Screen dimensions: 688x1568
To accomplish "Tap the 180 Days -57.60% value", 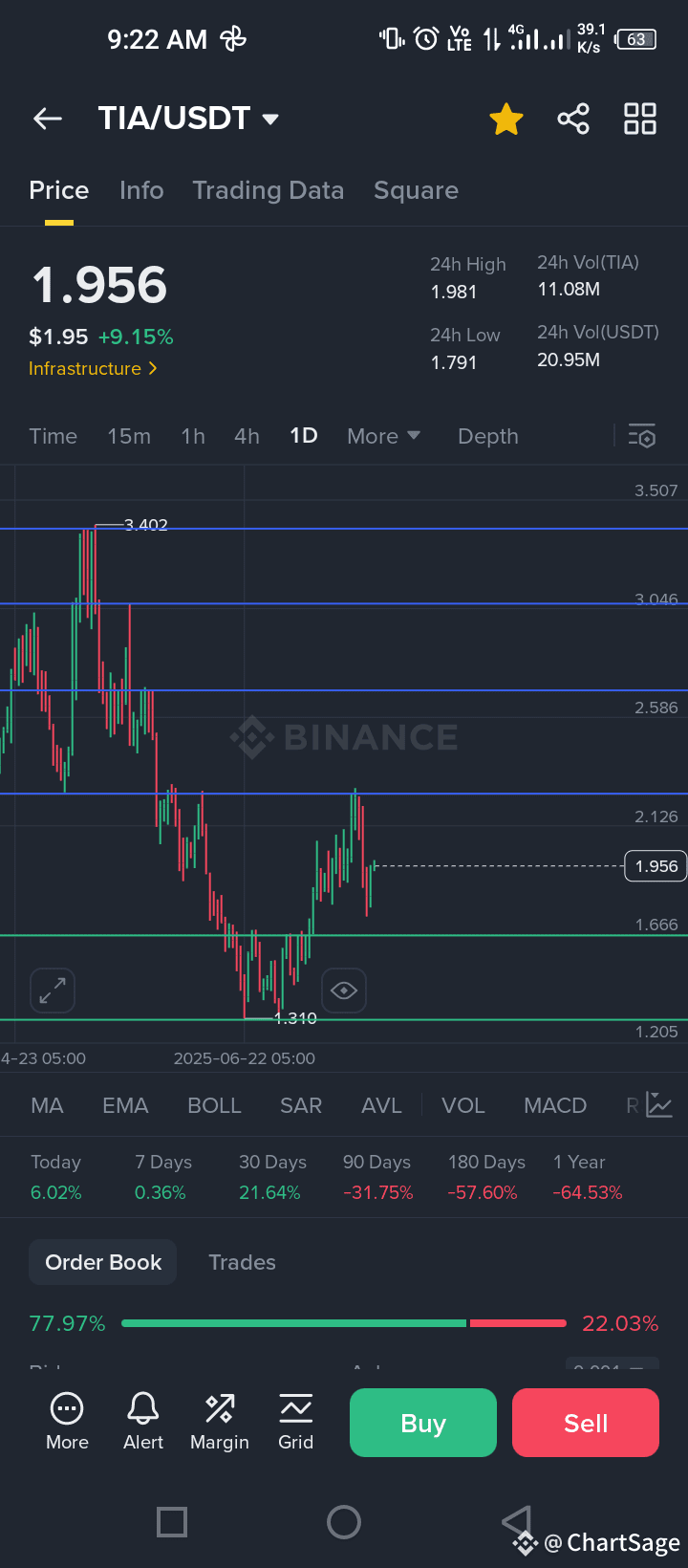I will (x=484, y=1192).
